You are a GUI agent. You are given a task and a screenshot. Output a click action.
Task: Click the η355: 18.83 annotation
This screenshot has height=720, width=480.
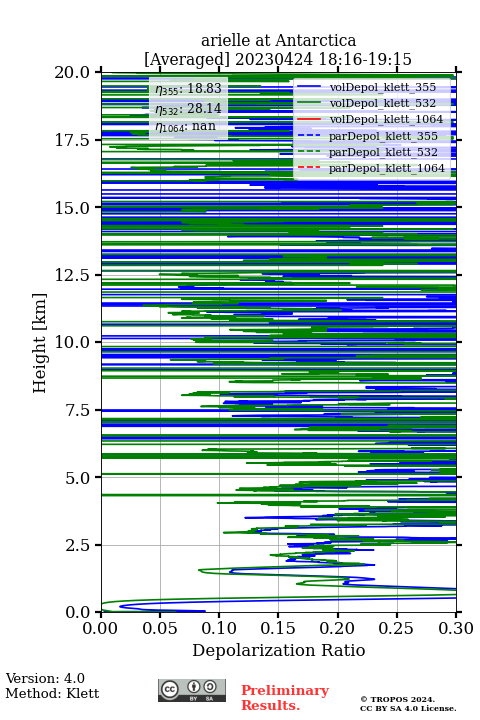point(188,89)
